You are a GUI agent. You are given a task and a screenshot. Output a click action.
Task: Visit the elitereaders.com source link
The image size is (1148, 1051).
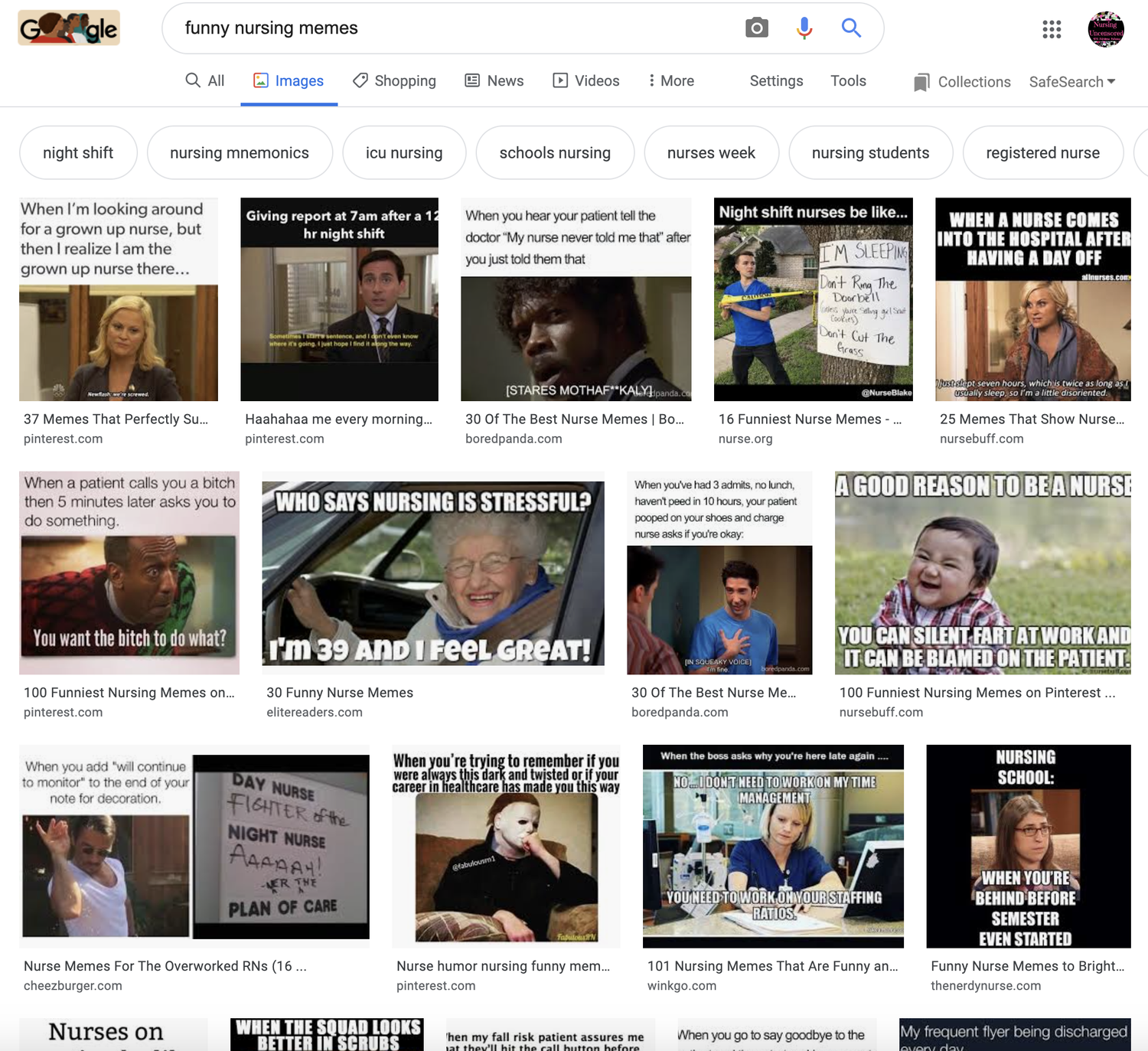point(315,713)
